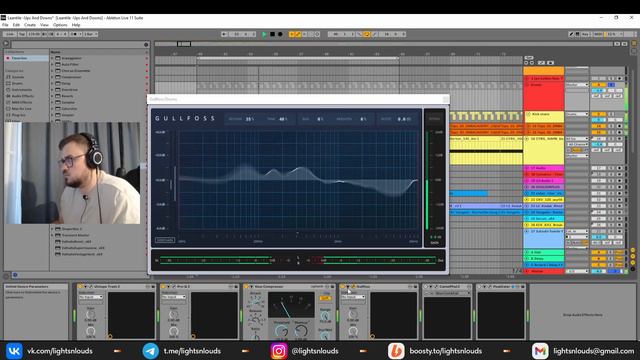Open the Pro-Q 3 sidechain input dropdown
Screen dimensions: 640x360
[173, 297]
